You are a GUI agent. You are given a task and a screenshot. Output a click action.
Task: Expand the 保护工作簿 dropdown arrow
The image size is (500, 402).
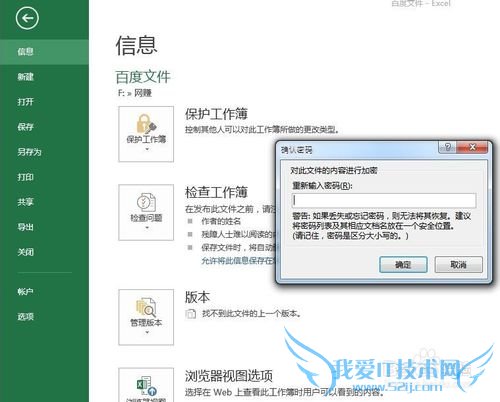point(147,149)
